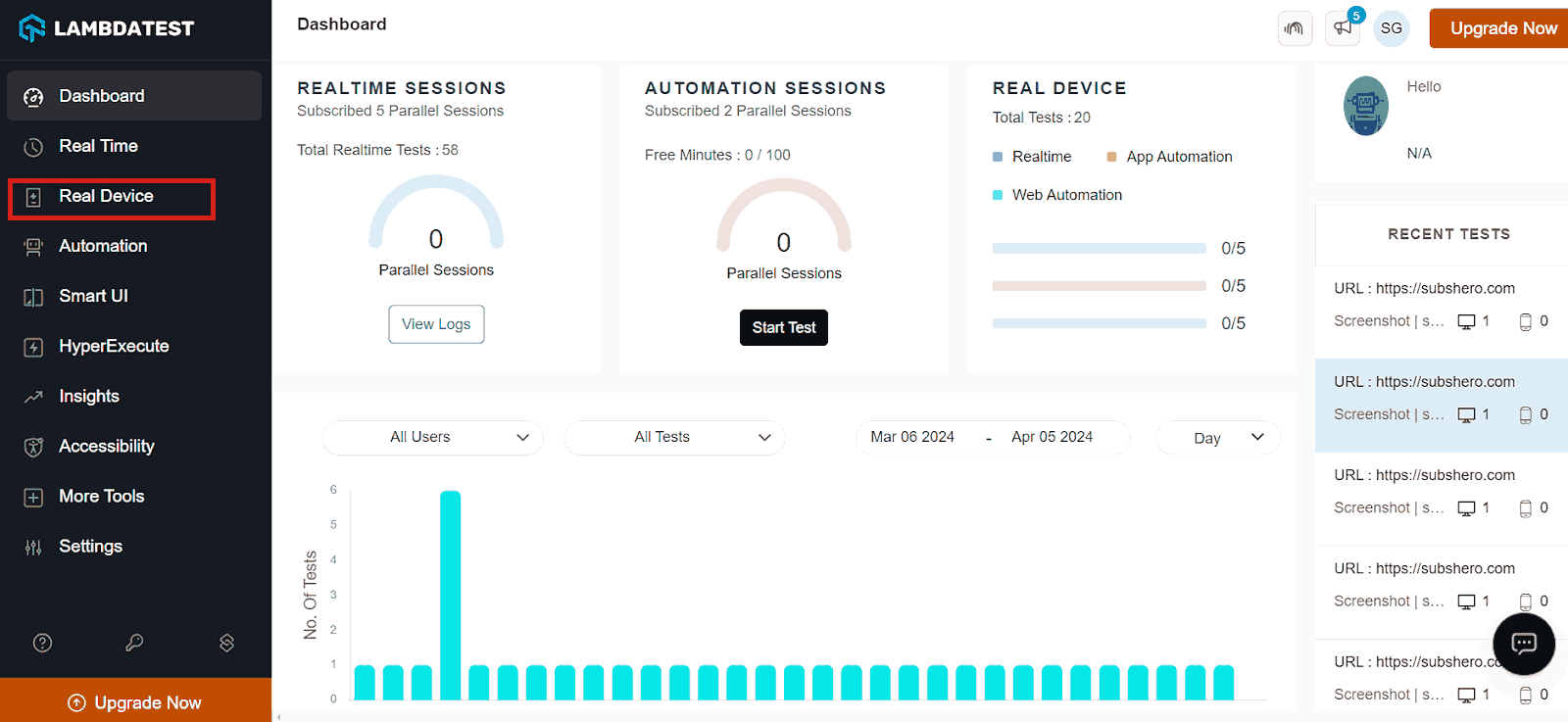Click the robot profile avatar
The height and width of the screenshot is (722, 1568).
(x=1365, y=106)
